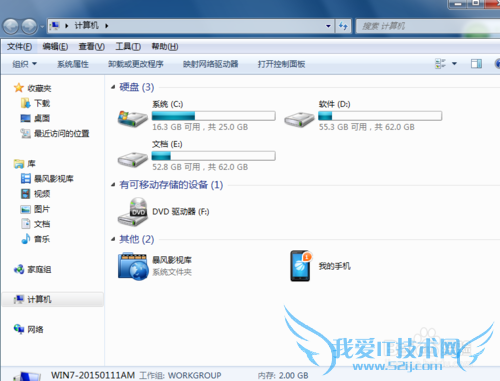Click 打开控制面板 in the toolbar

point(281,64)
